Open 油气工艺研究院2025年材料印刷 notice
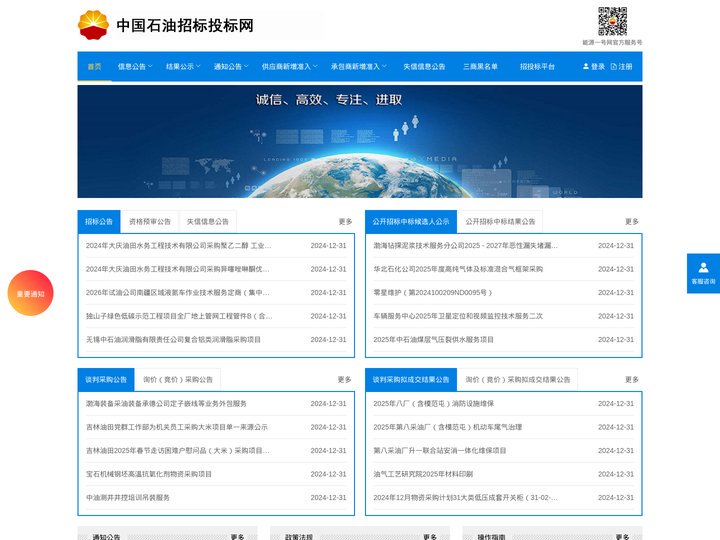The width and height of the screenshot is (720, 540). 423,474
